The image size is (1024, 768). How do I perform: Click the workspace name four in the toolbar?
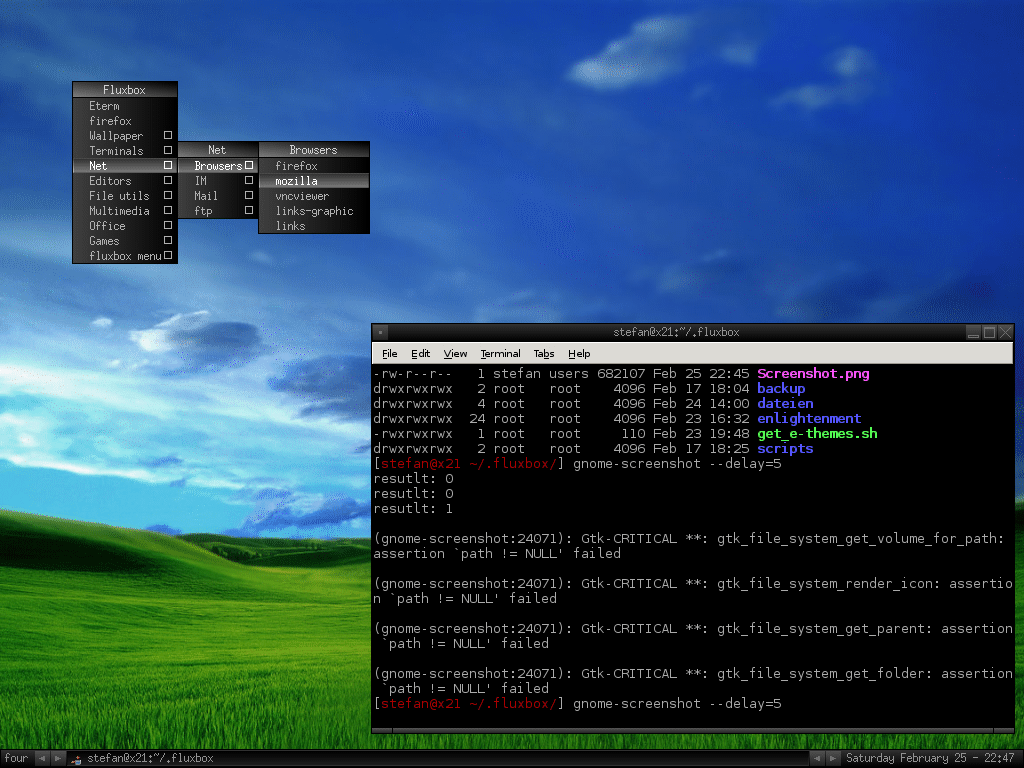click(x=16, y=758)
